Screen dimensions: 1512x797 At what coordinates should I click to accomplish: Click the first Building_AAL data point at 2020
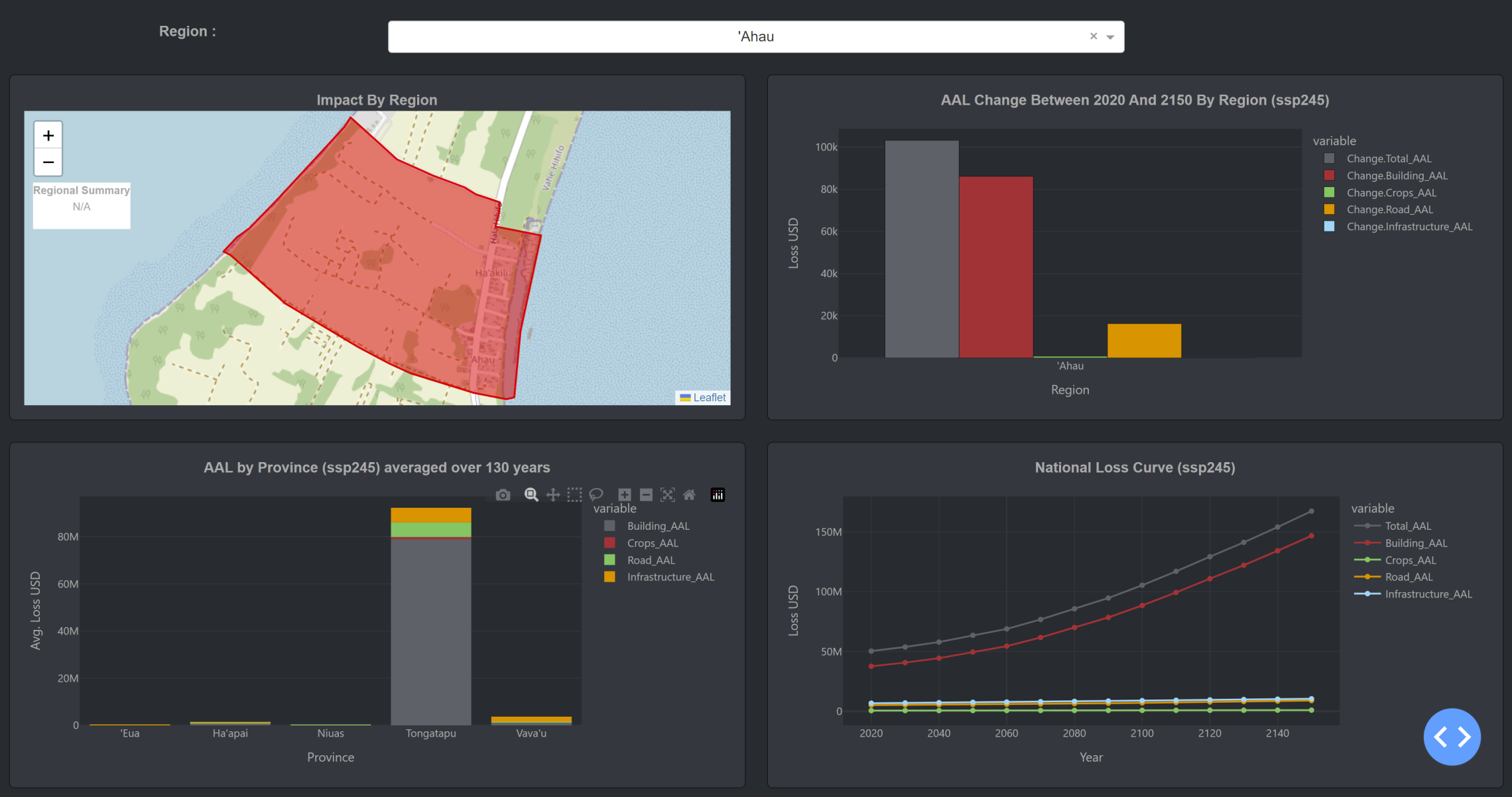pos(871,666)
